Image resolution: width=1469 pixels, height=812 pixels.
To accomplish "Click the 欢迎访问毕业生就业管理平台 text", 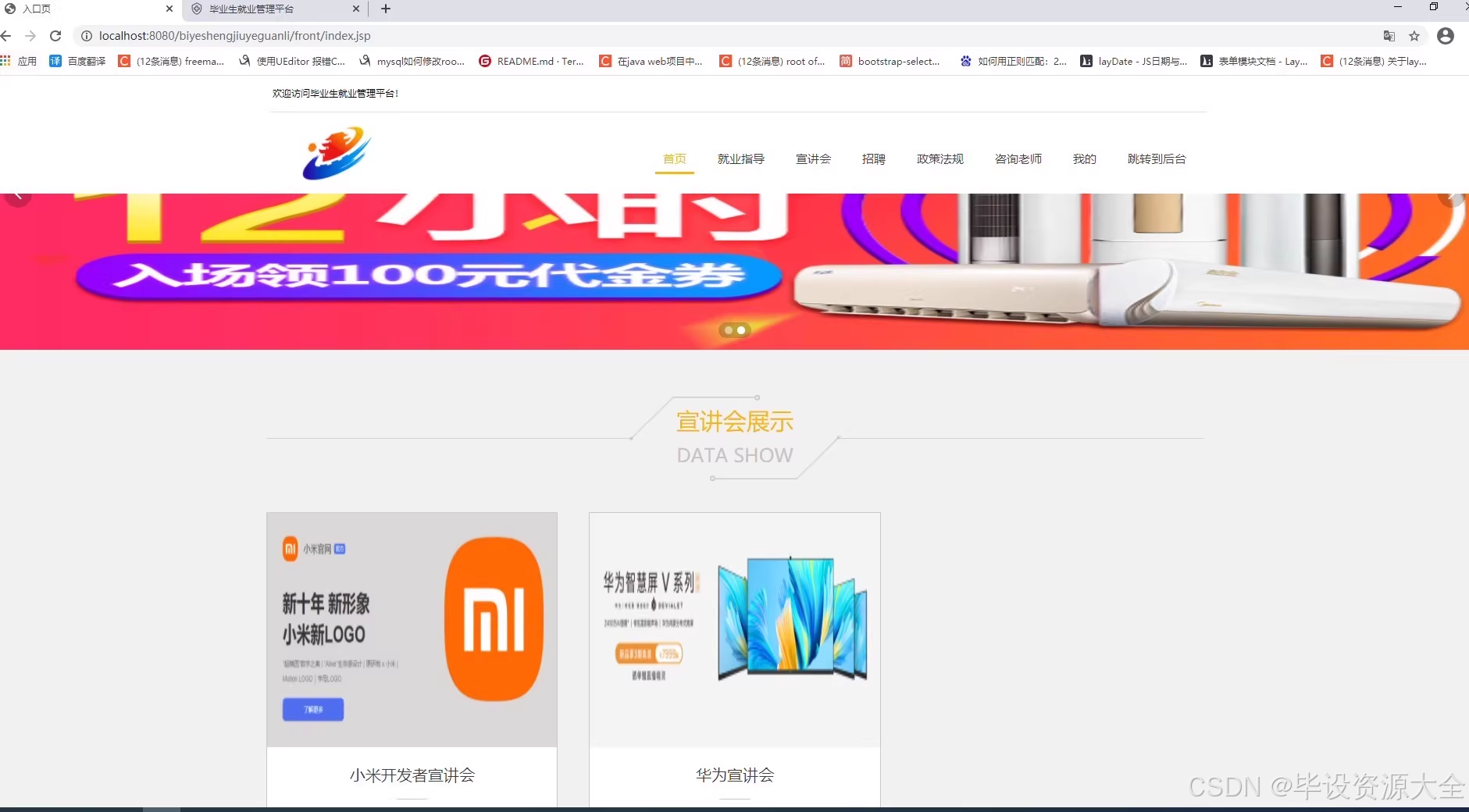I will point(335,94).
